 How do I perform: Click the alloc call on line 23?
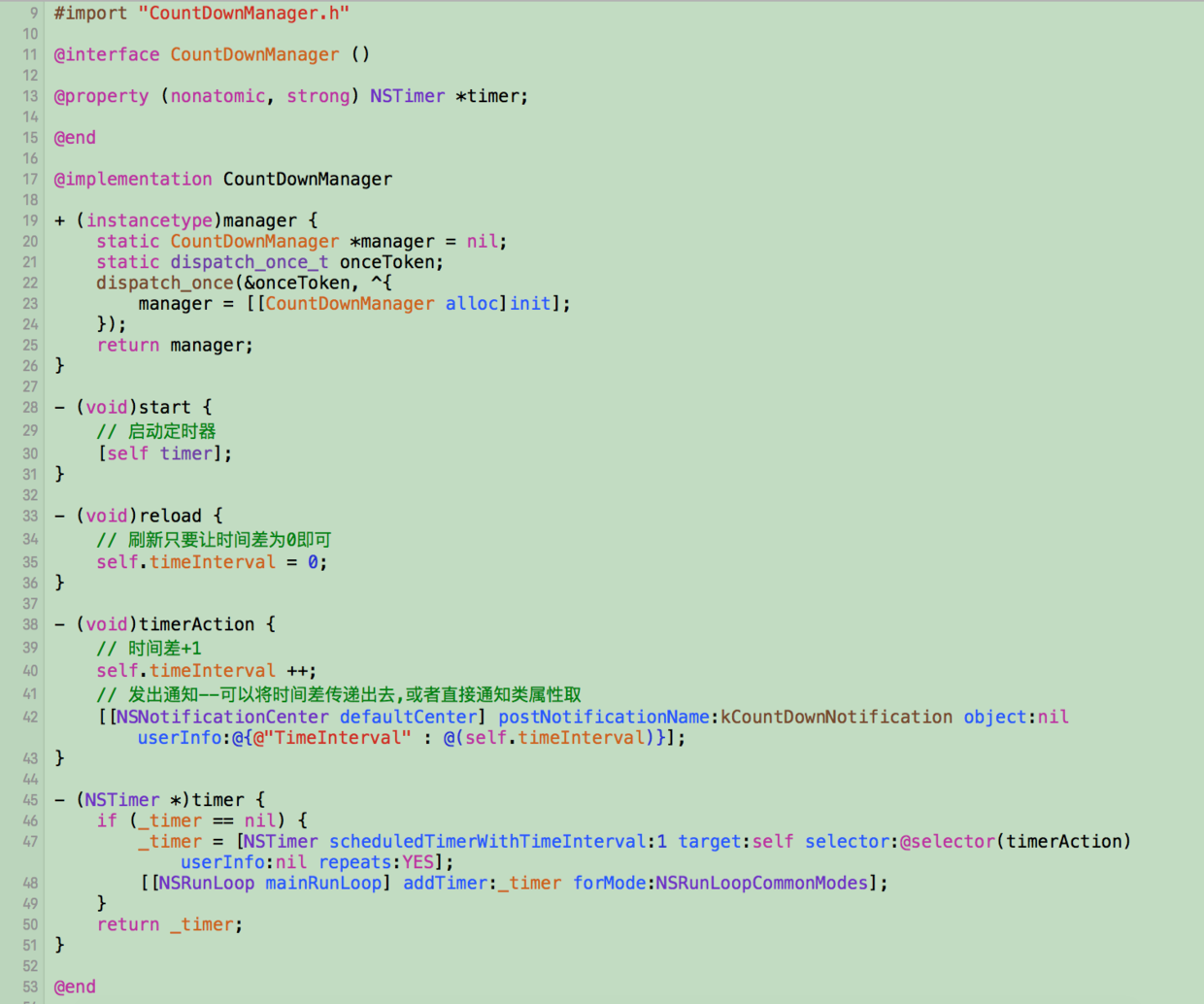point(471,303)
